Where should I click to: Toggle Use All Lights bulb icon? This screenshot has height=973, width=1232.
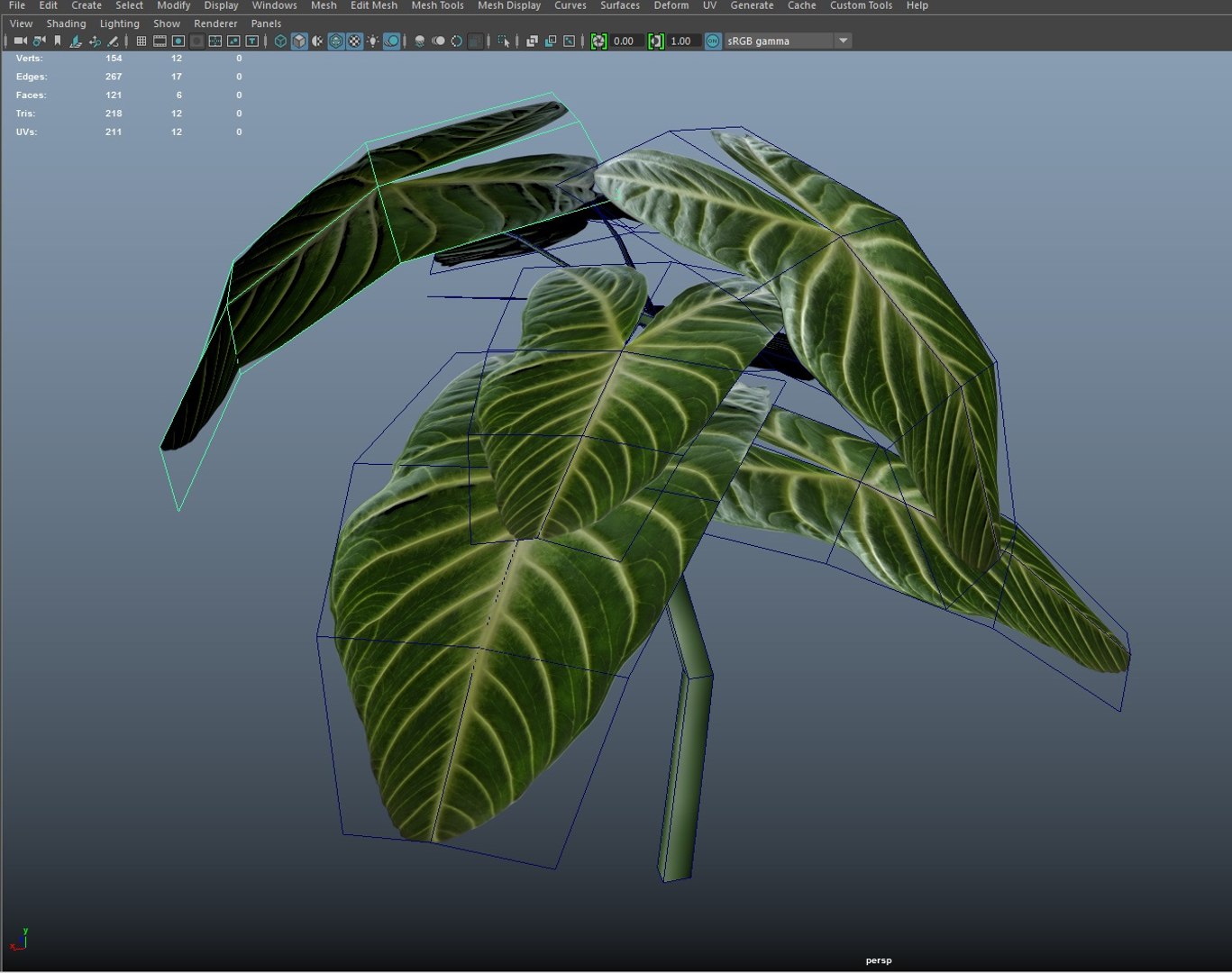[373, 41]
